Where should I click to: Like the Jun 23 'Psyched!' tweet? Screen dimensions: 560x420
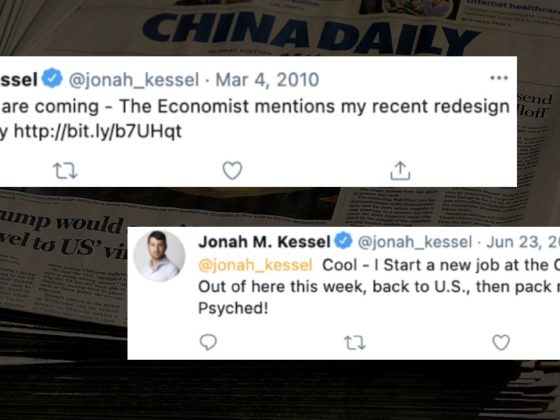pyautogui.click(x=501, y=342)
